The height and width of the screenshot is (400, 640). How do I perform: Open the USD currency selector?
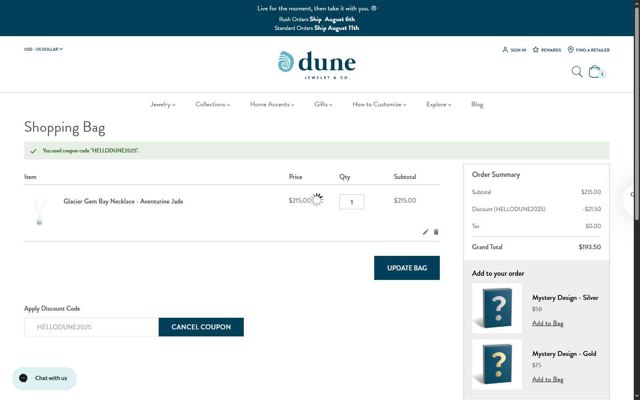point(43,49)
